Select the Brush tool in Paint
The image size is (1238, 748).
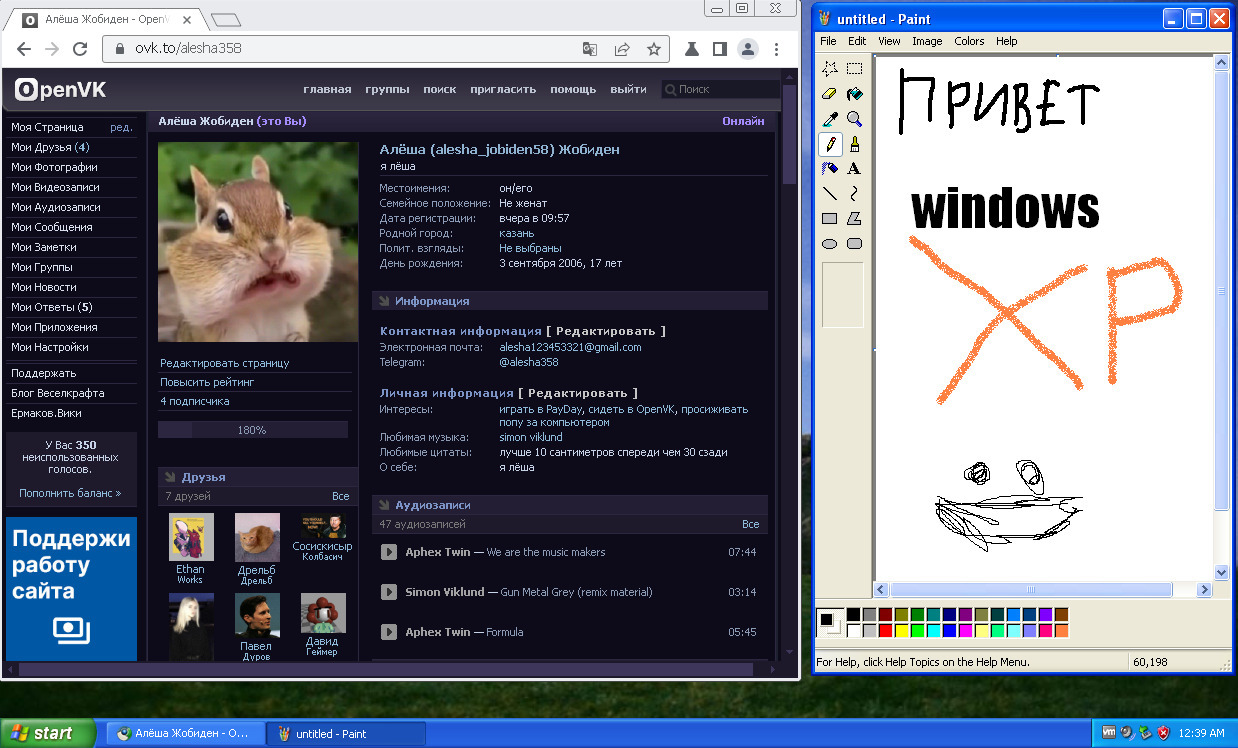pos(855,144)
